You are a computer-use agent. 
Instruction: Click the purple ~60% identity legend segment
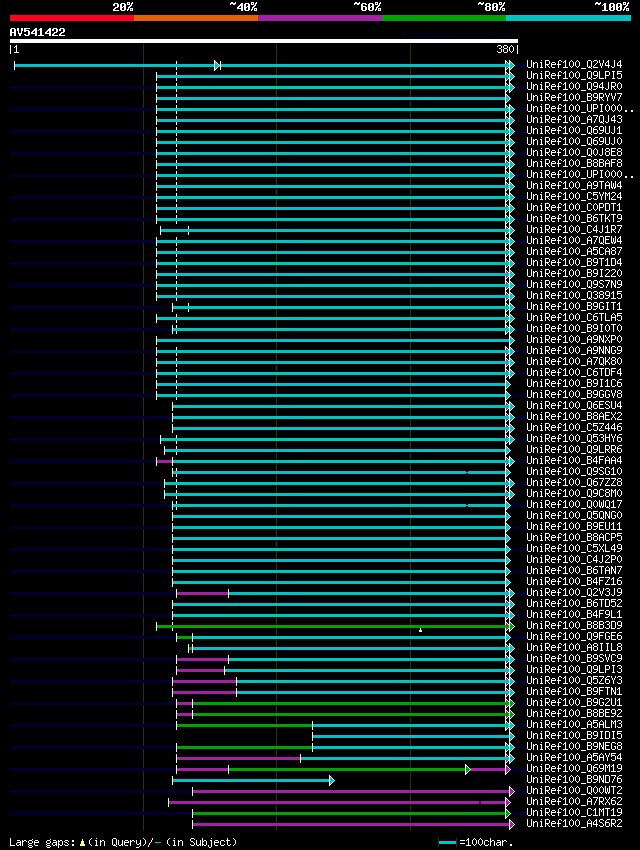[x=320, y=18]
